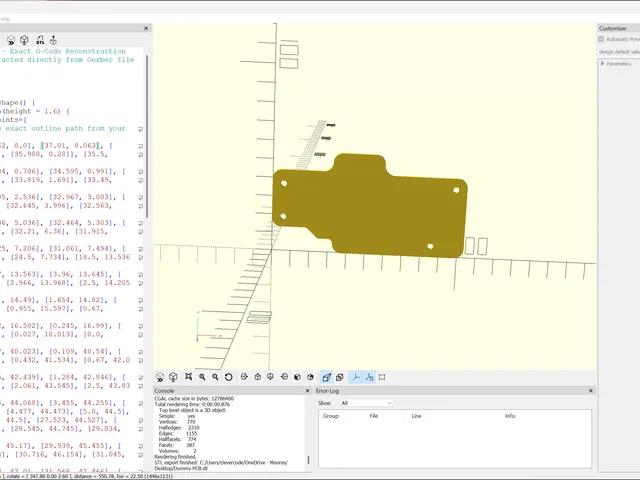Viewport: 640px width, 480px height.
Task: Click the Info column header
Action: tap(510, 416)
